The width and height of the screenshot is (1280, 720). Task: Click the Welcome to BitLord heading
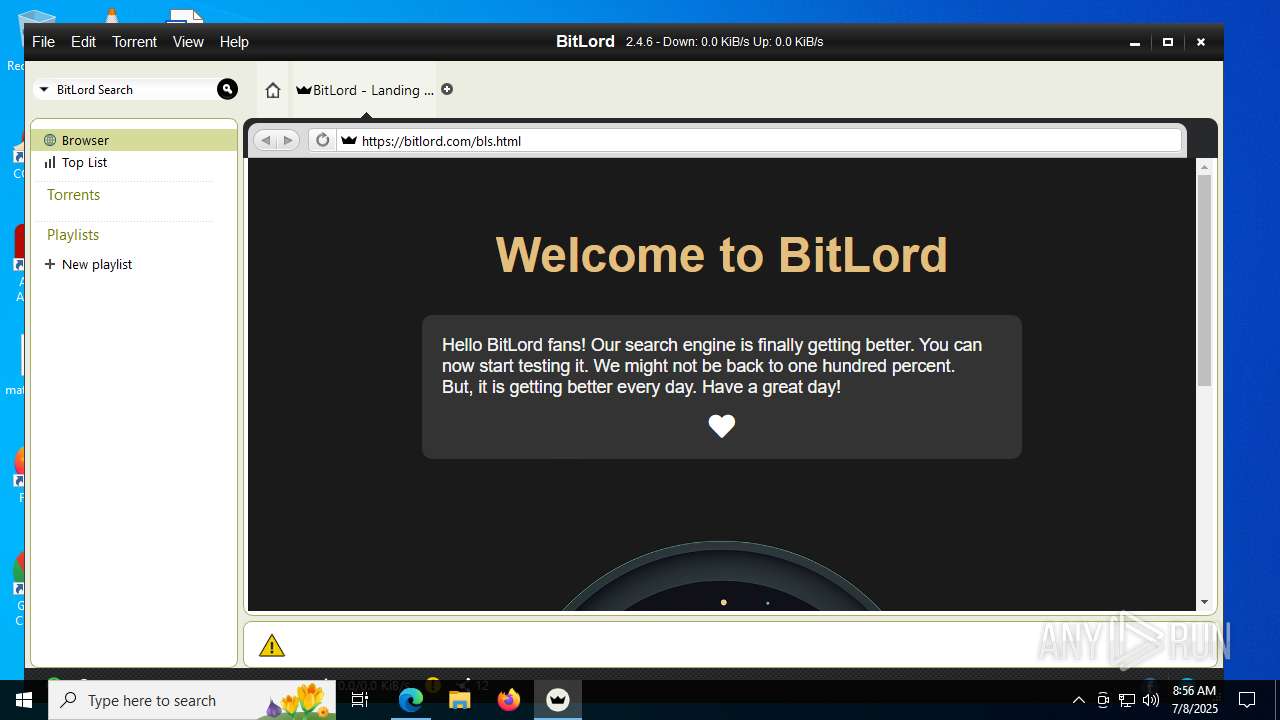pos(721,254)
